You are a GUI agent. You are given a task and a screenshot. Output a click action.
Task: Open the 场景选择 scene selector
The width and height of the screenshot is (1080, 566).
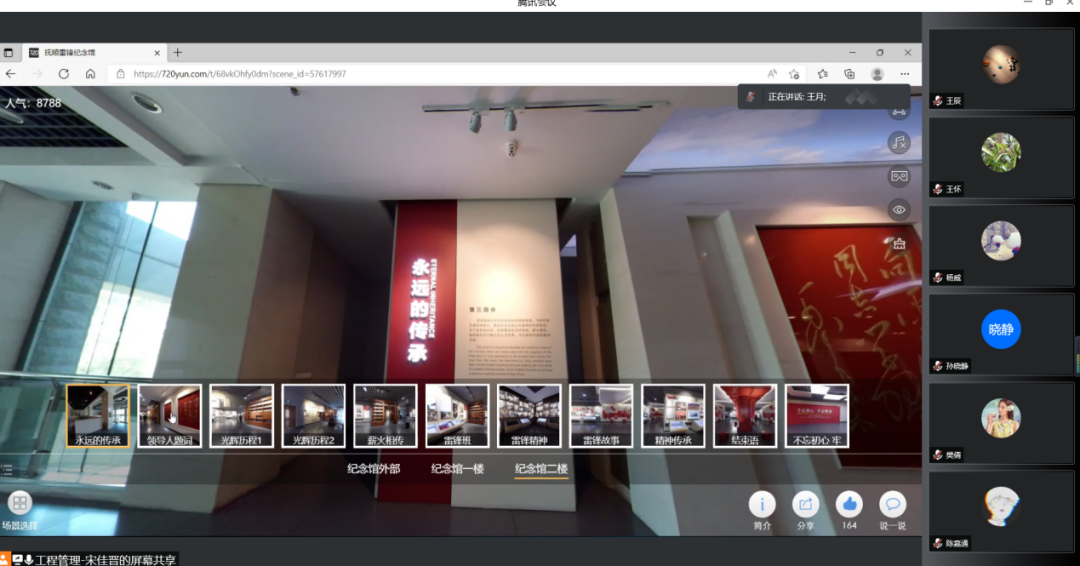click(20, 503)
